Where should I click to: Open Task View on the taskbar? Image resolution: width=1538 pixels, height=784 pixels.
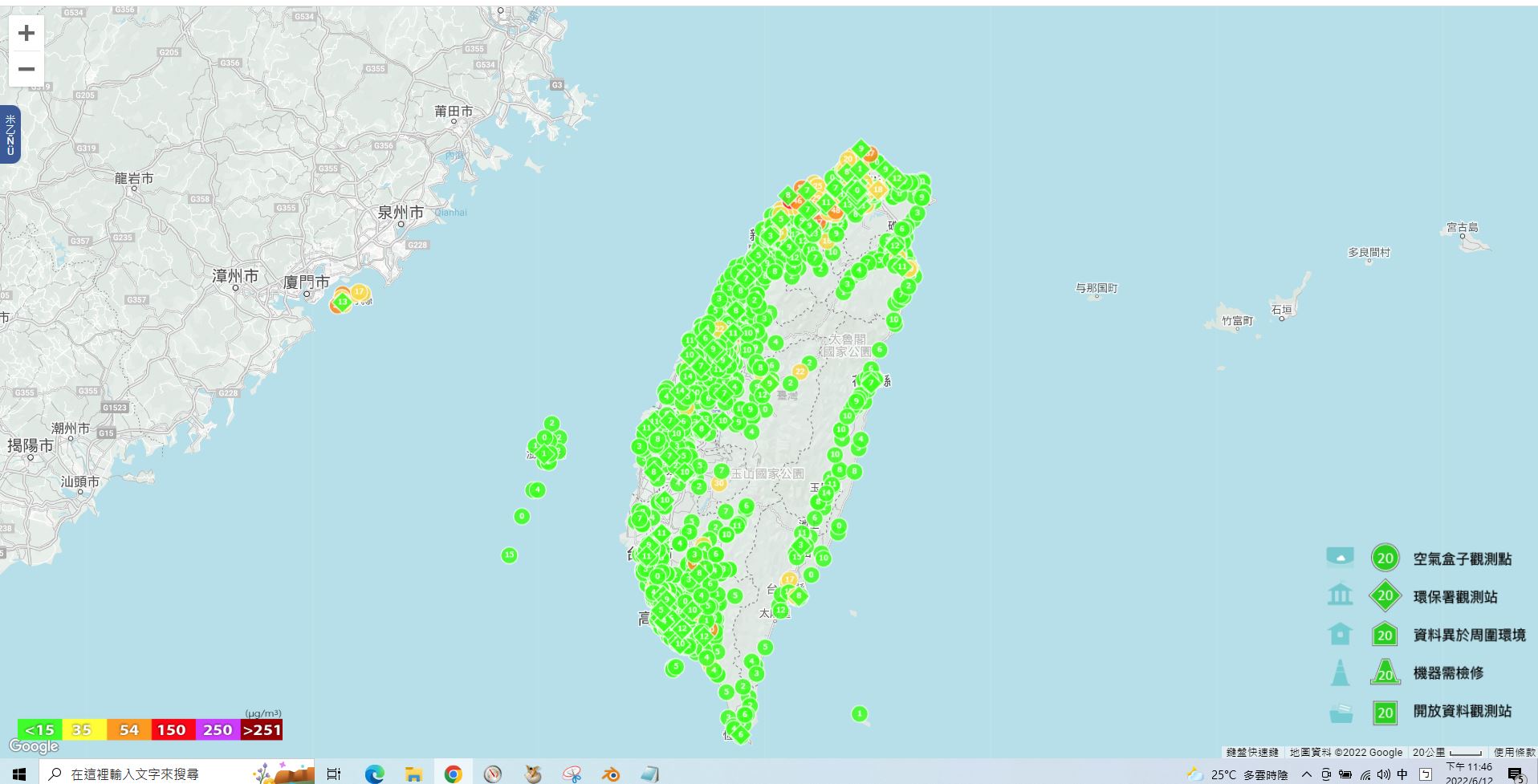pyautogui.click(x=334, y=774)
